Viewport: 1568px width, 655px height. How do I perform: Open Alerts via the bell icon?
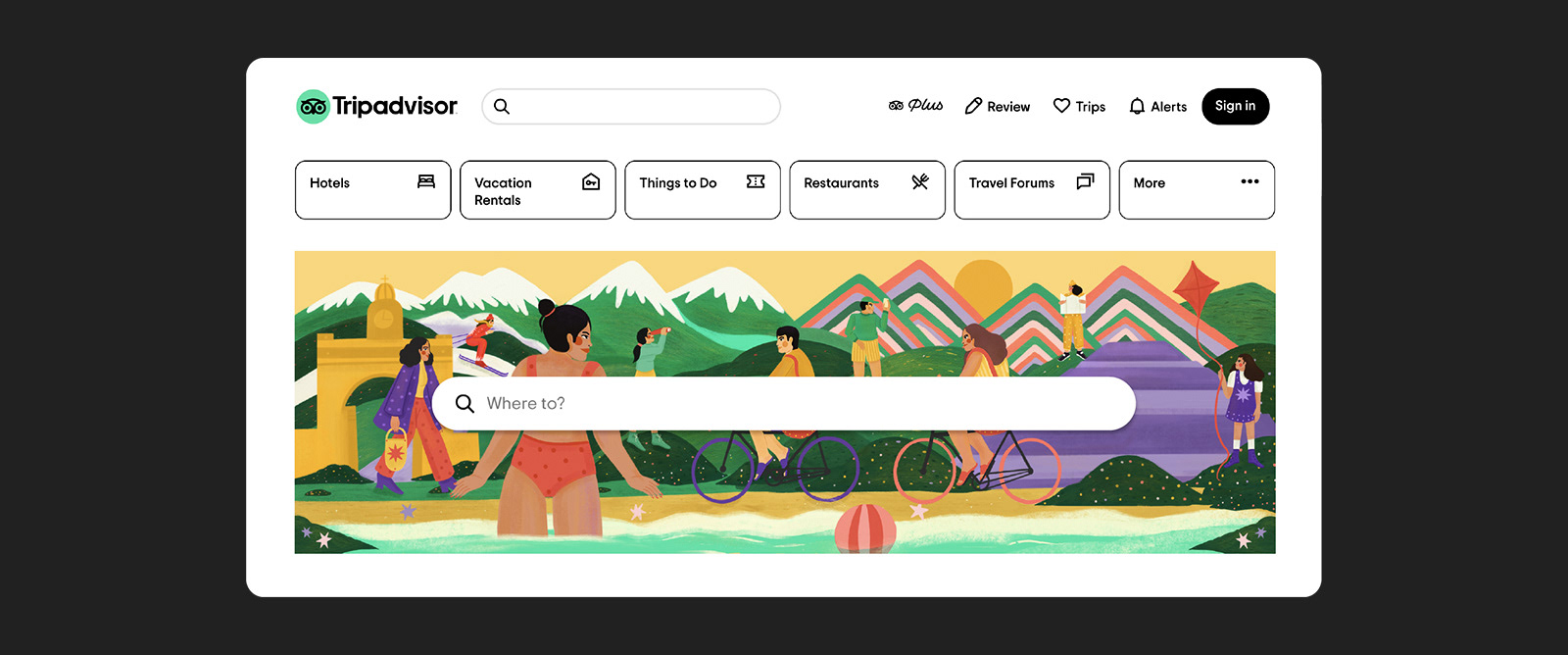(1137, 106)
